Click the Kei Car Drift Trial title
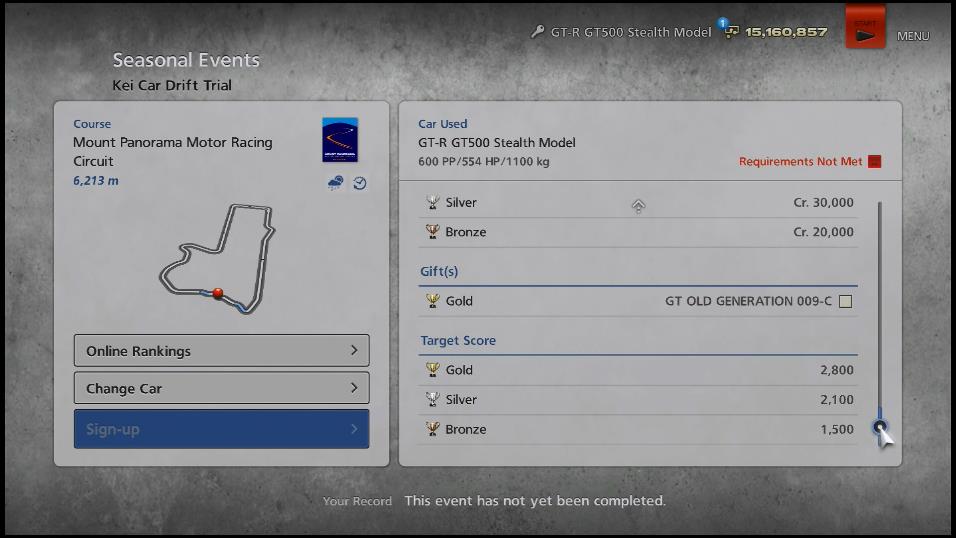 click(x=172, y=85)
